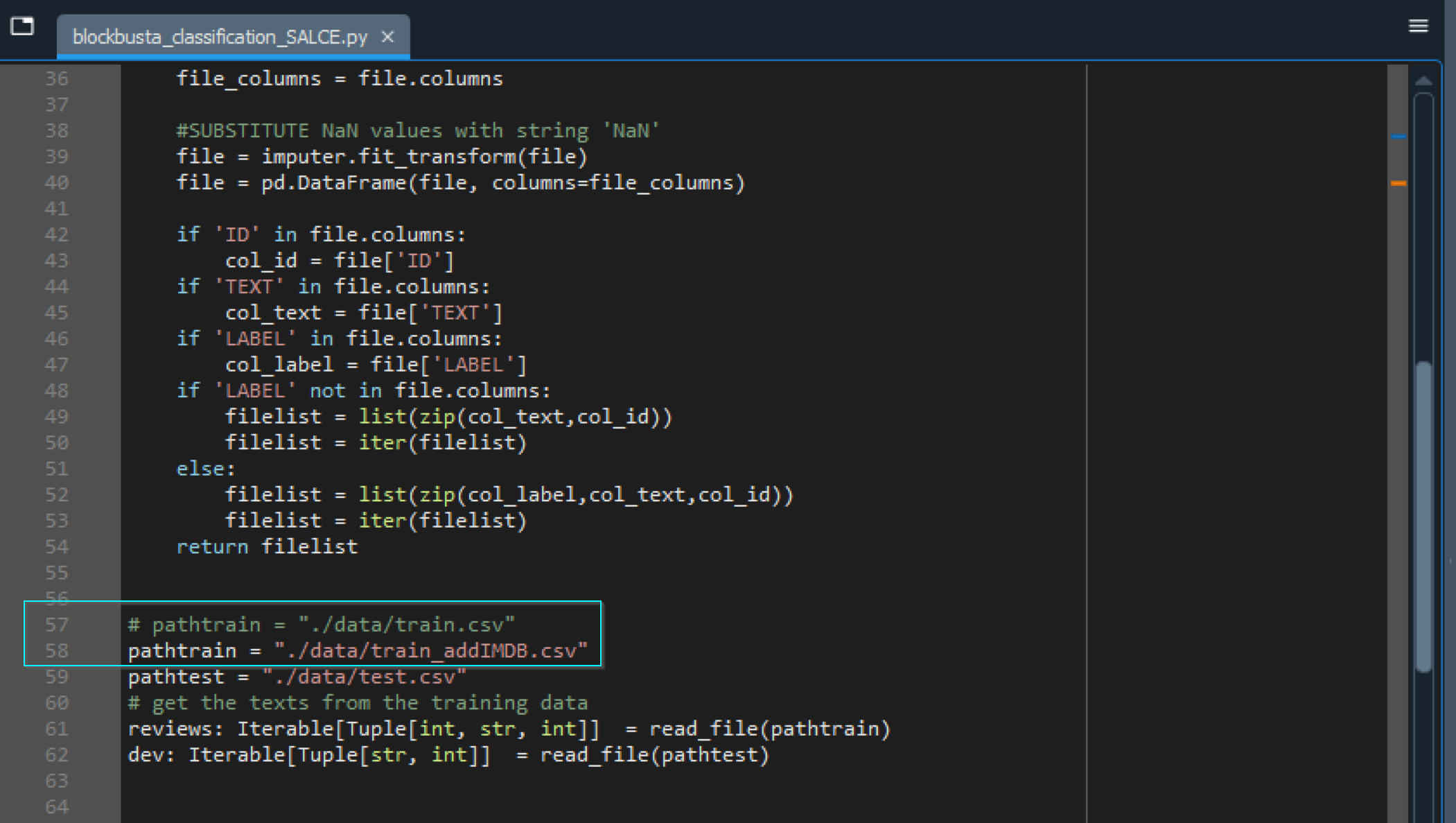Click line number 42 in the gutter
Screen dimensions: 1456x823
tap(57, 234)
